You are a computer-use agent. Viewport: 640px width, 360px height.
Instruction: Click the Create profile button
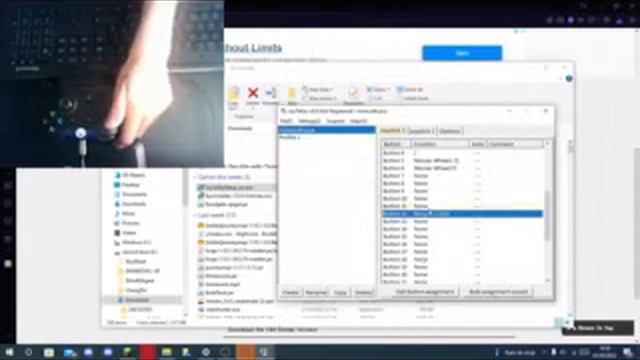[290, 292]
